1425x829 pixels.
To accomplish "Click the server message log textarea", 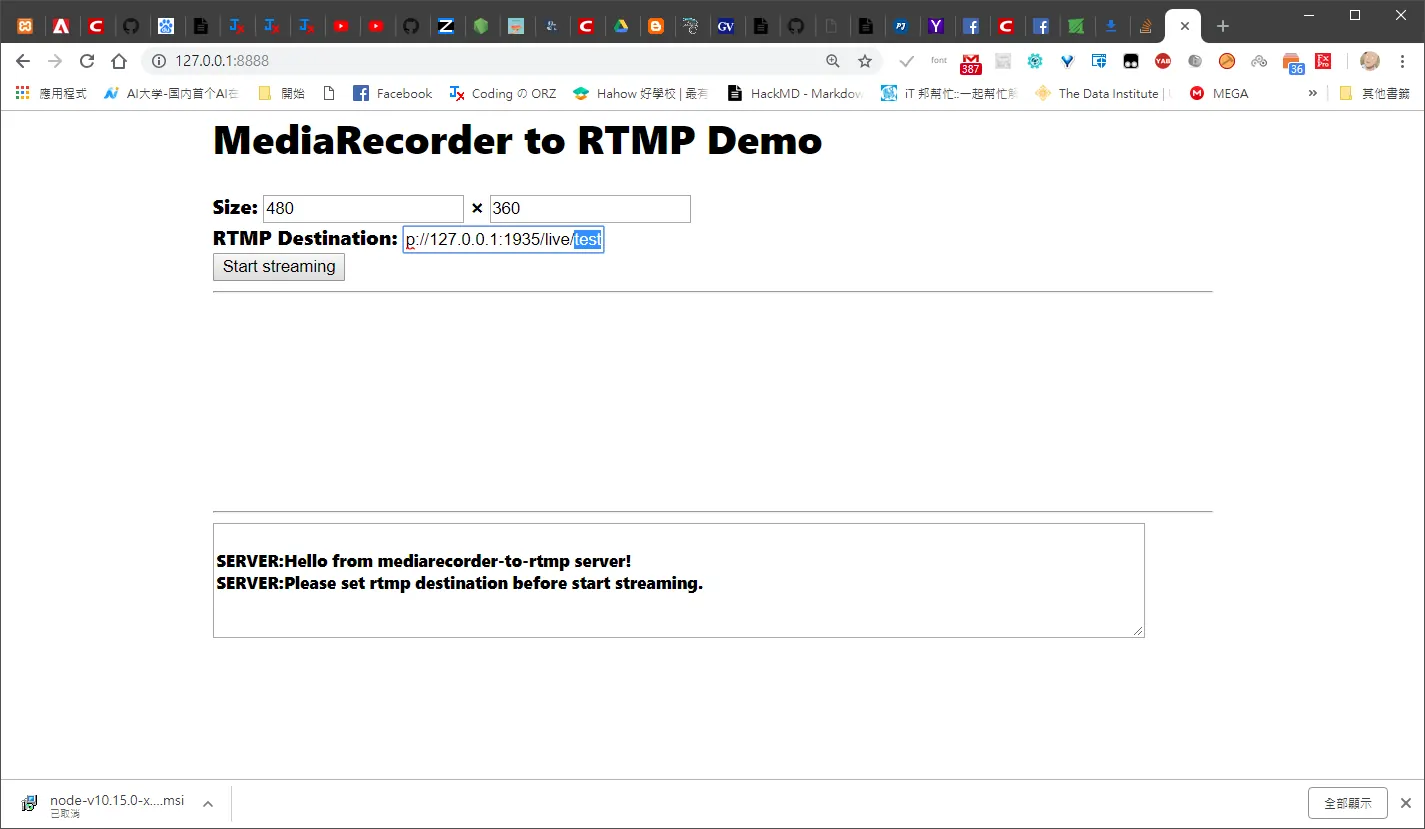I will (679, 580).
